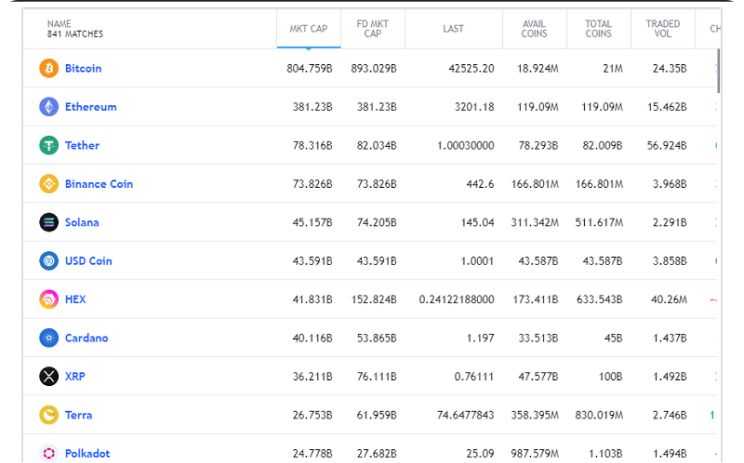Screen dimensions: 744x463
Task: Select Bitcoin last price 42525.20
Action: click(471, 68)
